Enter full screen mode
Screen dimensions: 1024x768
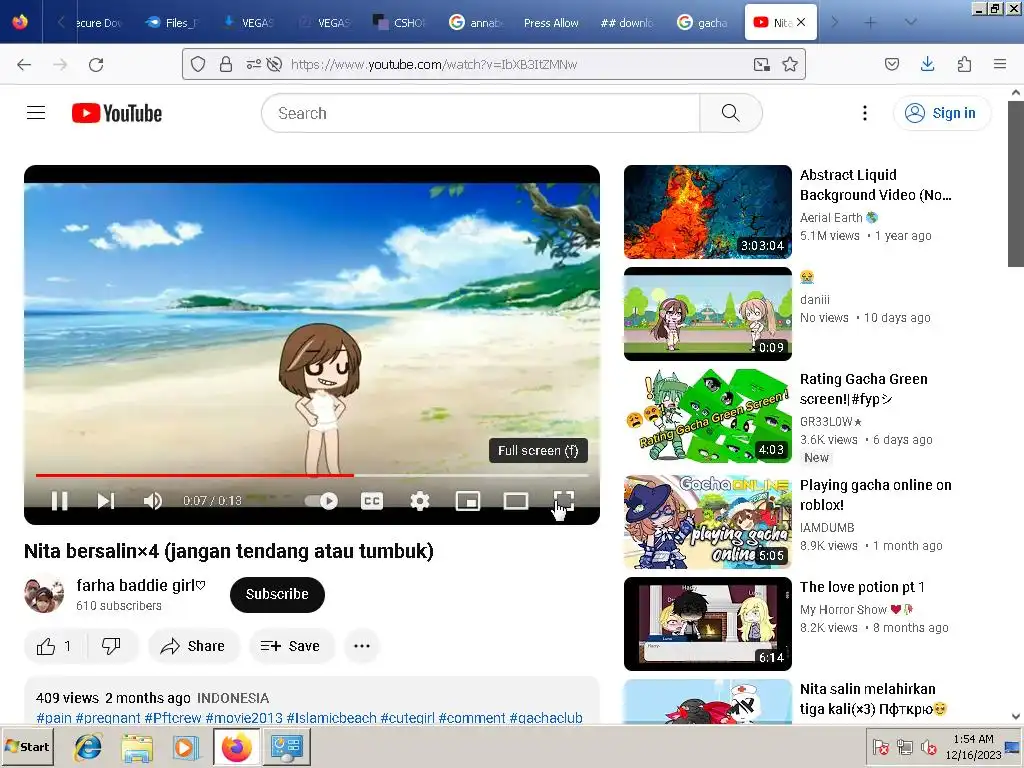click(x=564, y=501)
